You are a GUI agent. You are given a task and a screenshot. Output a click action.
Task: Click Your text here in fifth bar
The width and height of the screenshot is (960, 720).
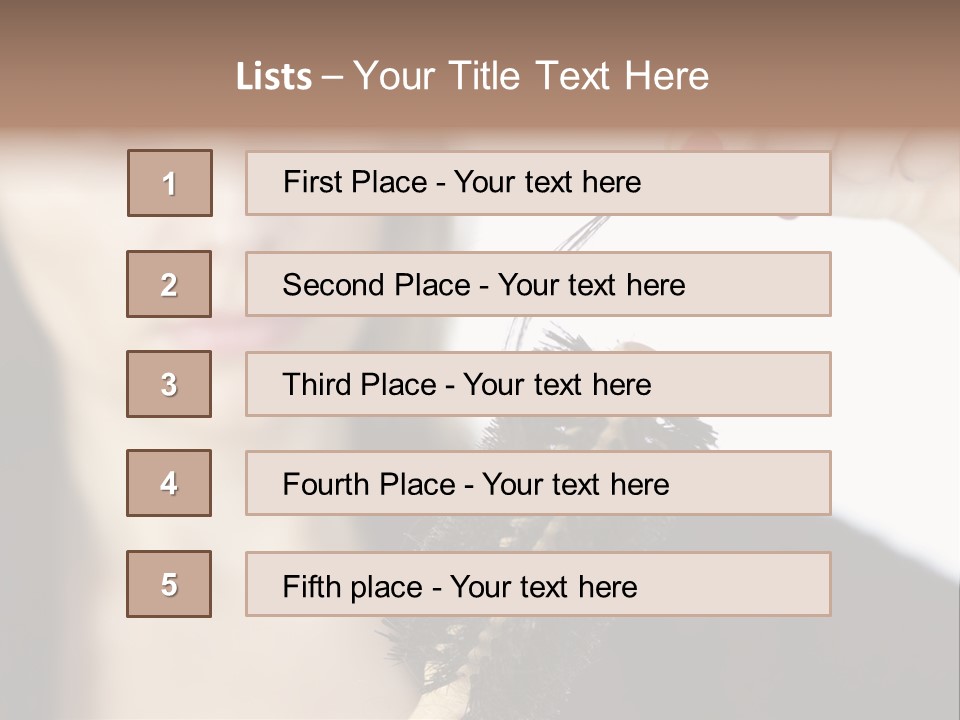[x=544, y=586]
